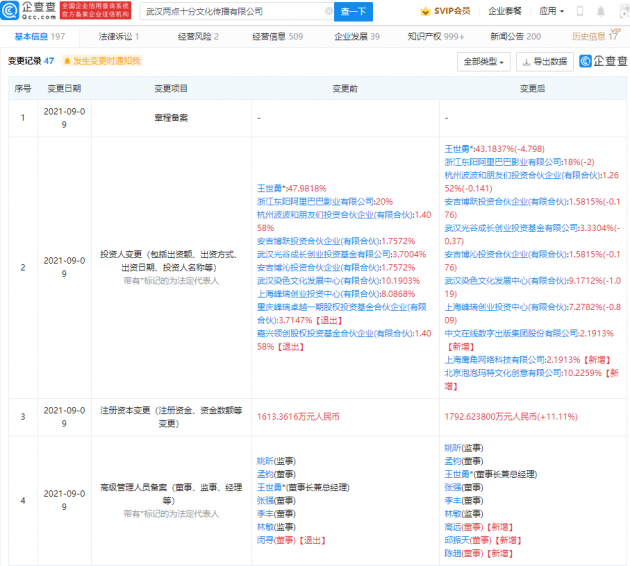Click the 变更前 column header
This screenshot has height=566, width=630.
pos(345,88)
